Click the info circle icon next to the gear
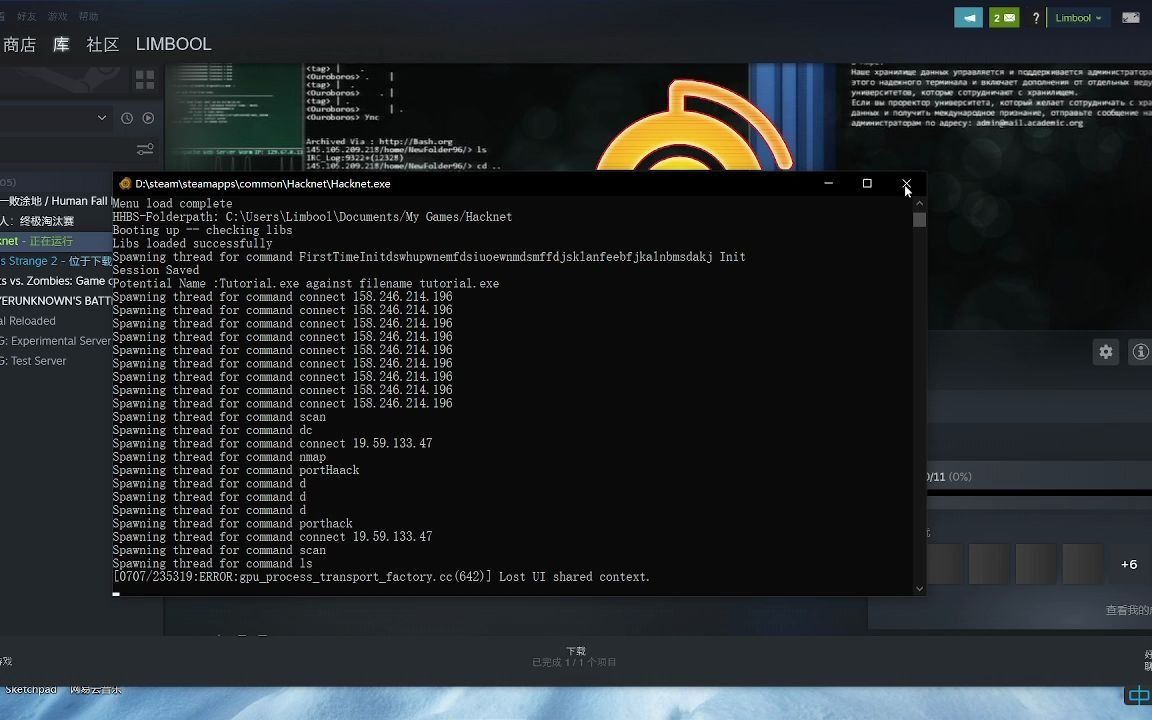The image size is (1152, 720). [1139, 352]
